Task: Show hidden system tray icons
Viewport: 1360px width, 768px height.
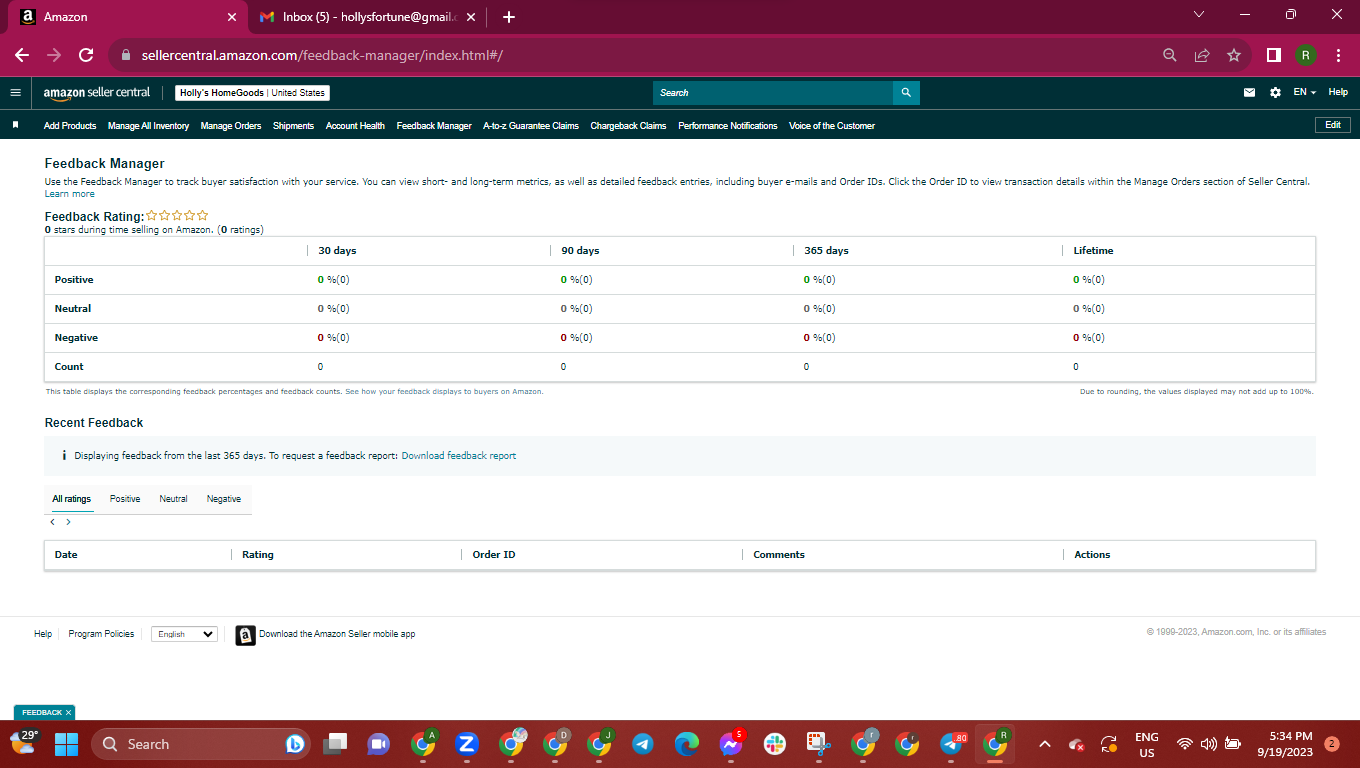Action: point(1045,744)
